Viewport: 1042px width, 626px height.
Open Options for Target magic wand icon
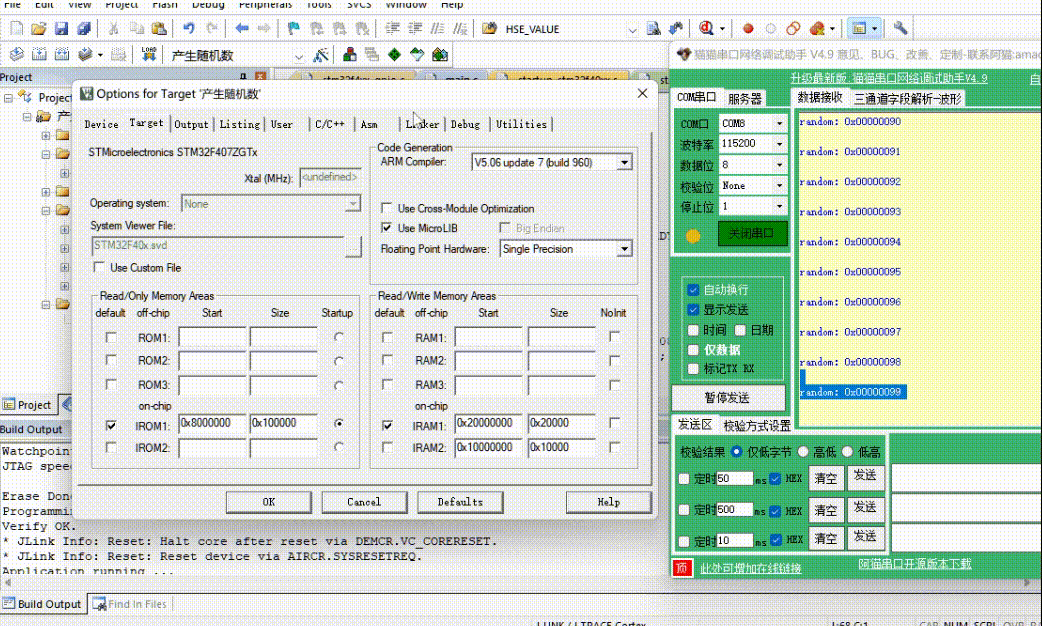coord(321,55)
